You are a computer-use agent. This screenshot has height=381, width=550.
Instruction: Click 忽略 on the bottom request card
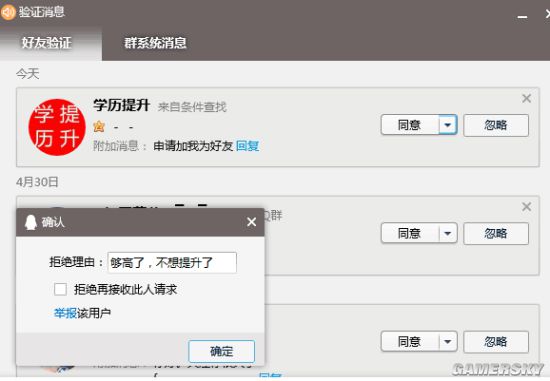[496, 342]
